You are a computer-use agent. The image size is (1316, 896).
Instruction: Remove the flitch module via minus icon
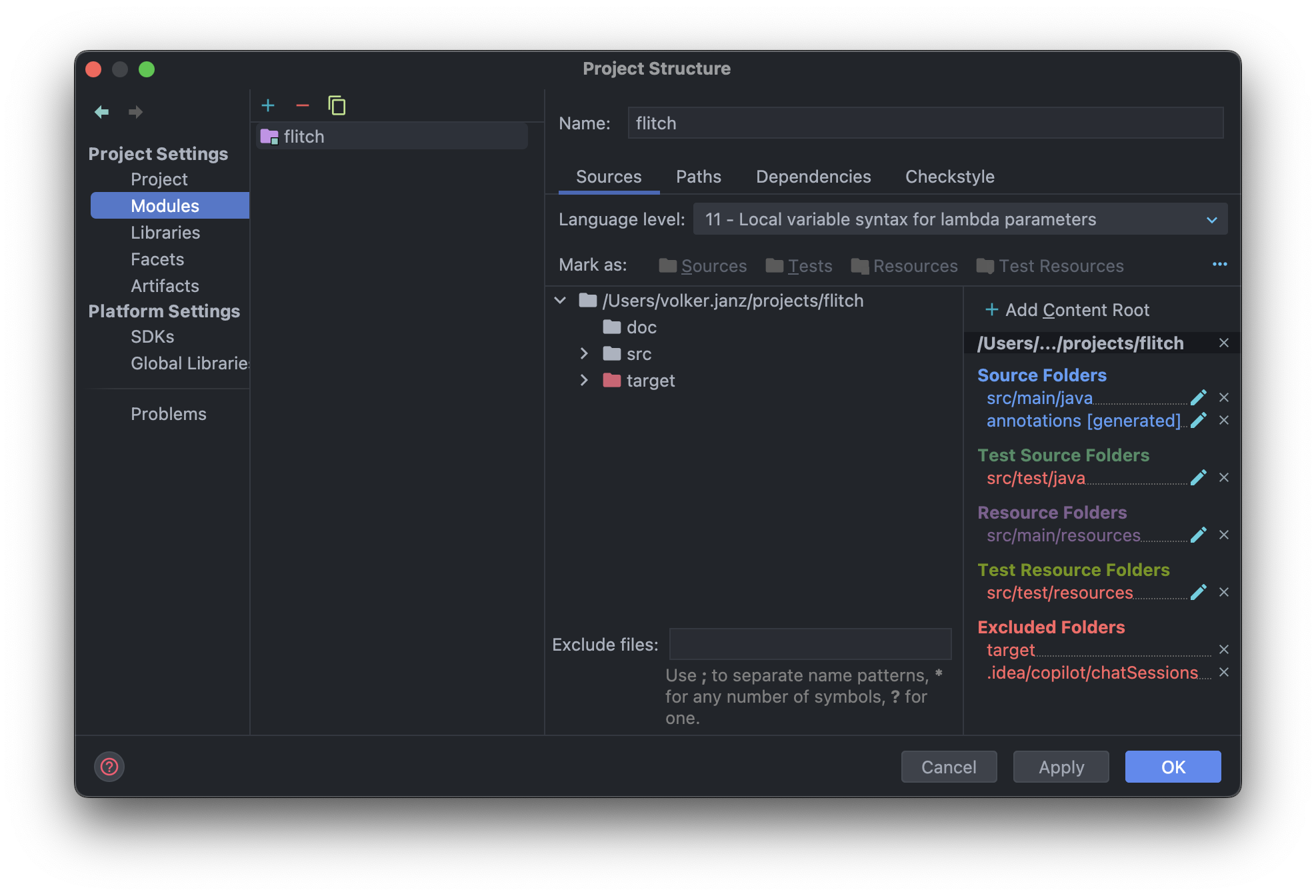pos(303,105)
